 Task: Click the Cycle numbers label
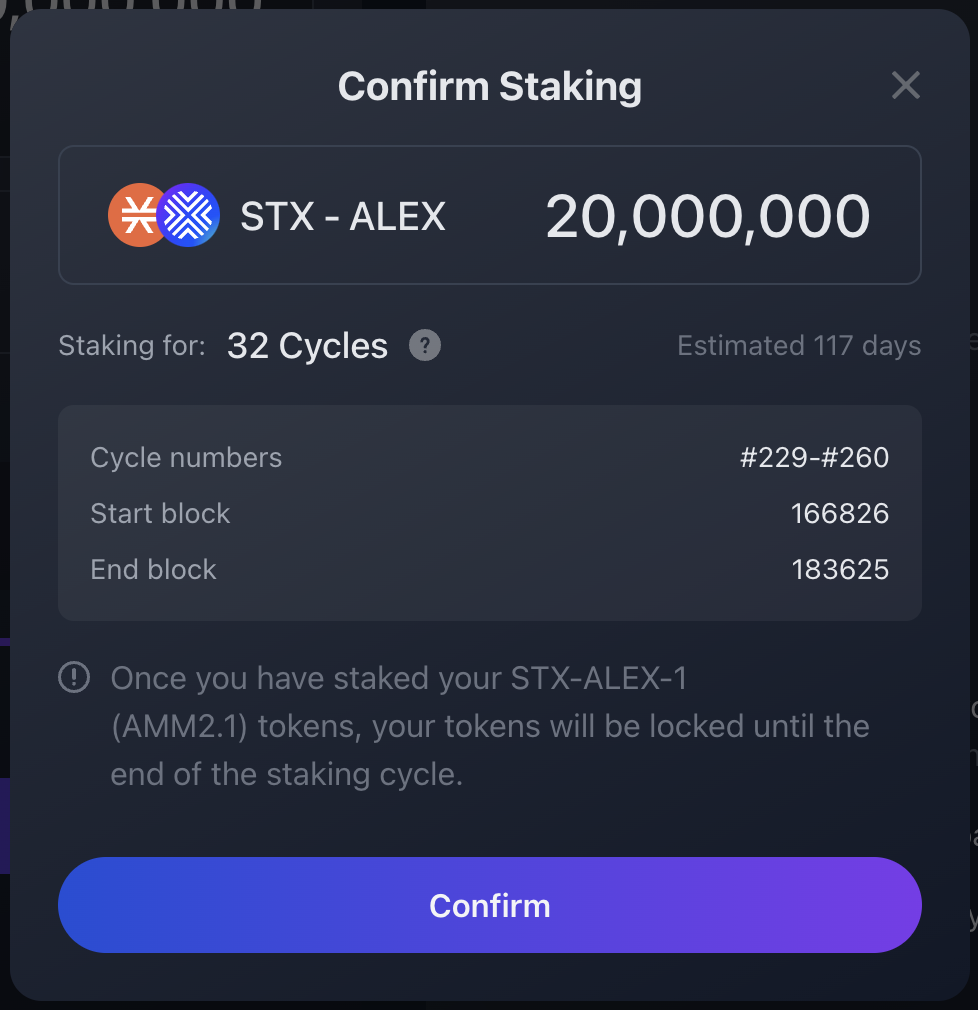tap(186, 458)
